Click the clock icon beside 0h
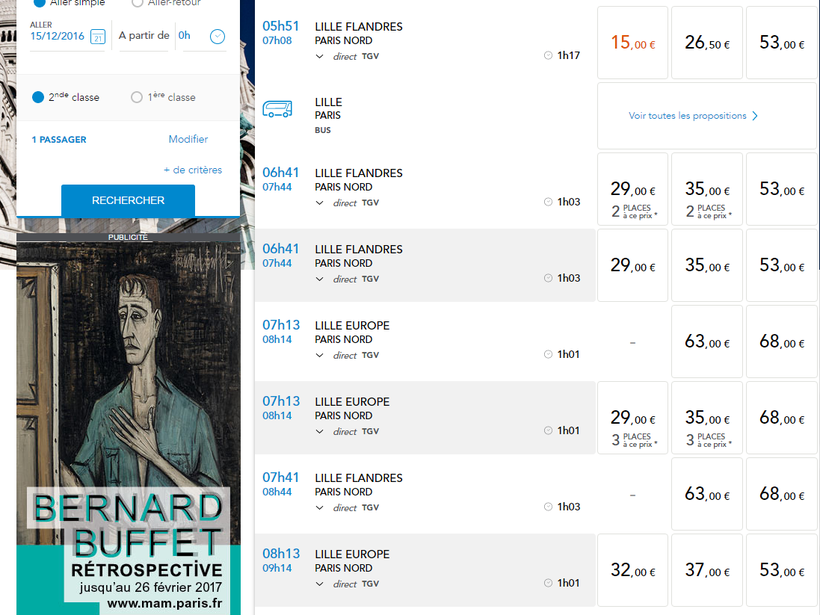 217,37
